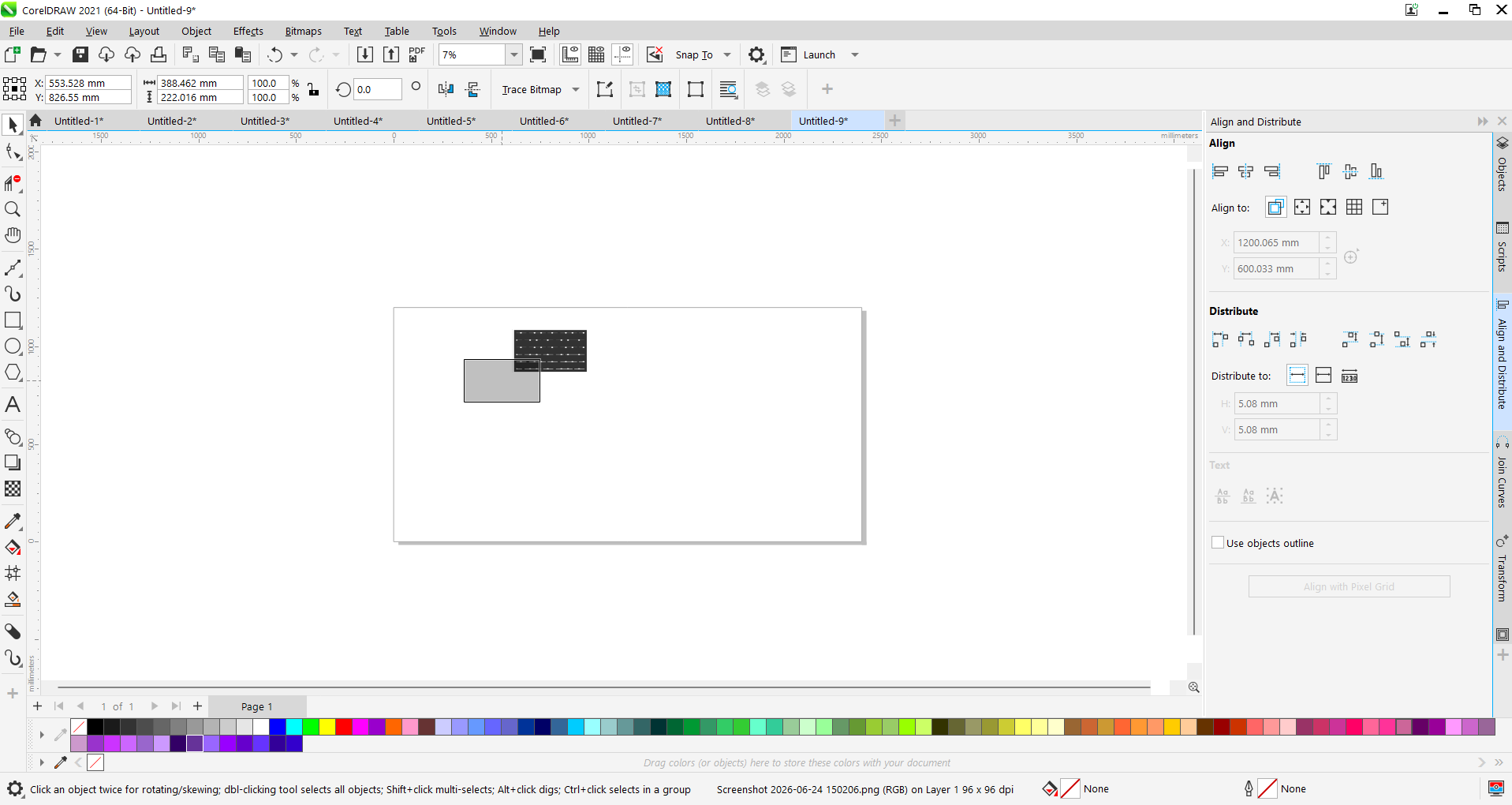Select the Interactive Fill tool
This screenshot has height=805, width=1512.
pyautogui.click(x=13, y=547)
